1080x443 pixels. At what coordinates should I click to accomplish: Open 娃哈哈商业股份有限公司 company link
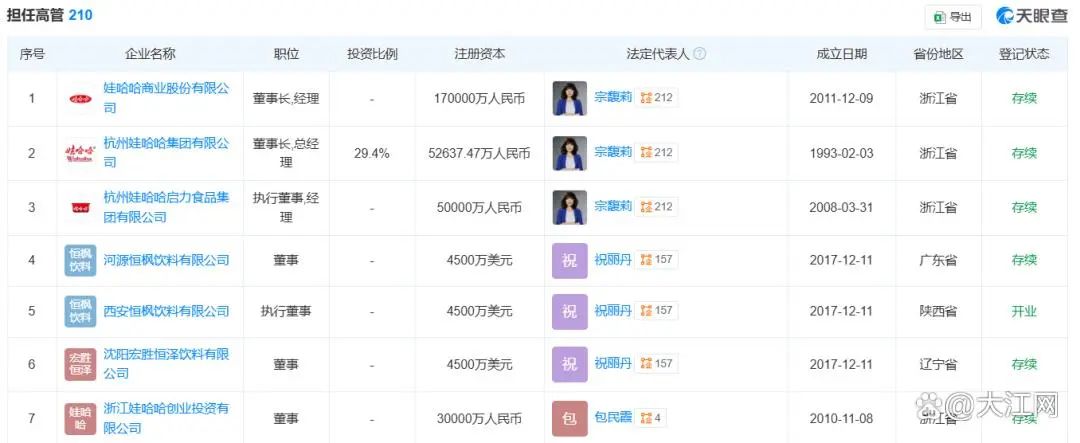(166, 98)
